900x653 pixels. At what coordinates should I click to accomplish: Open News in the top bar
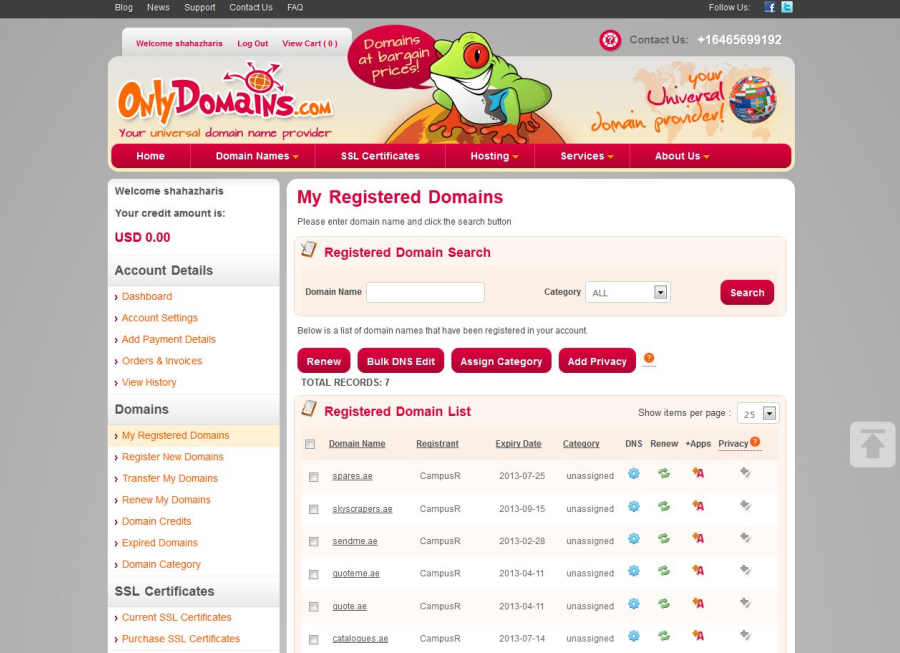click(158, 7)
